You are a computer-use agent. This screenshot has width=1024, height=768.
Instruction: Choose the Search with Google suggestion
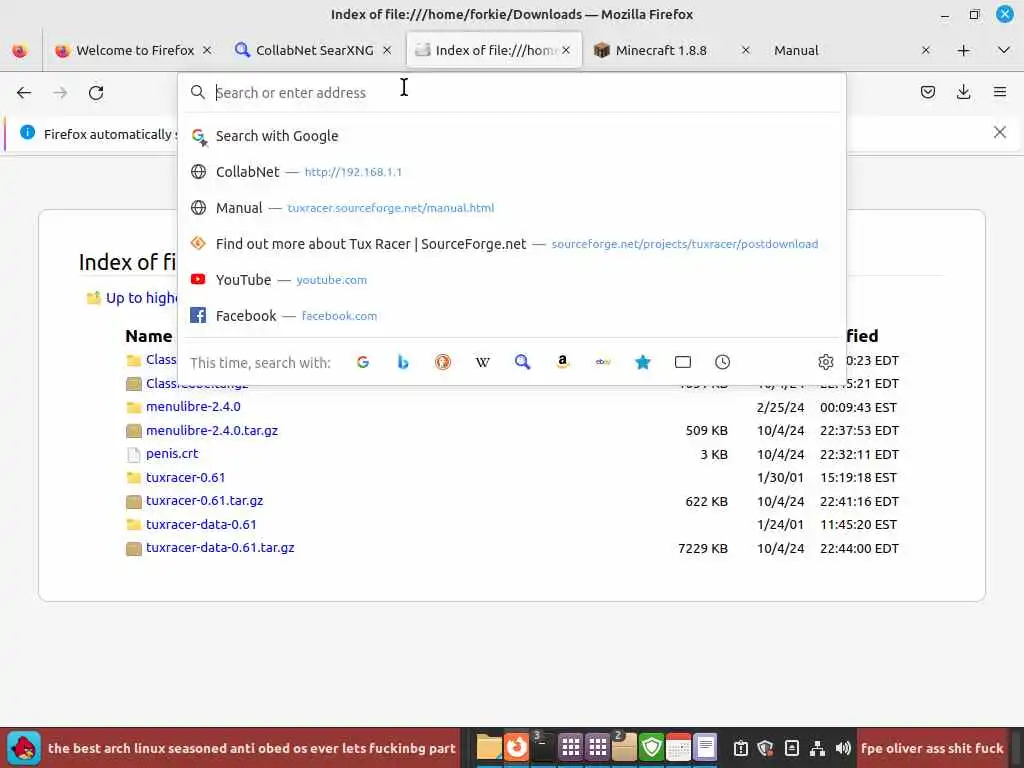tap(512, 136)
